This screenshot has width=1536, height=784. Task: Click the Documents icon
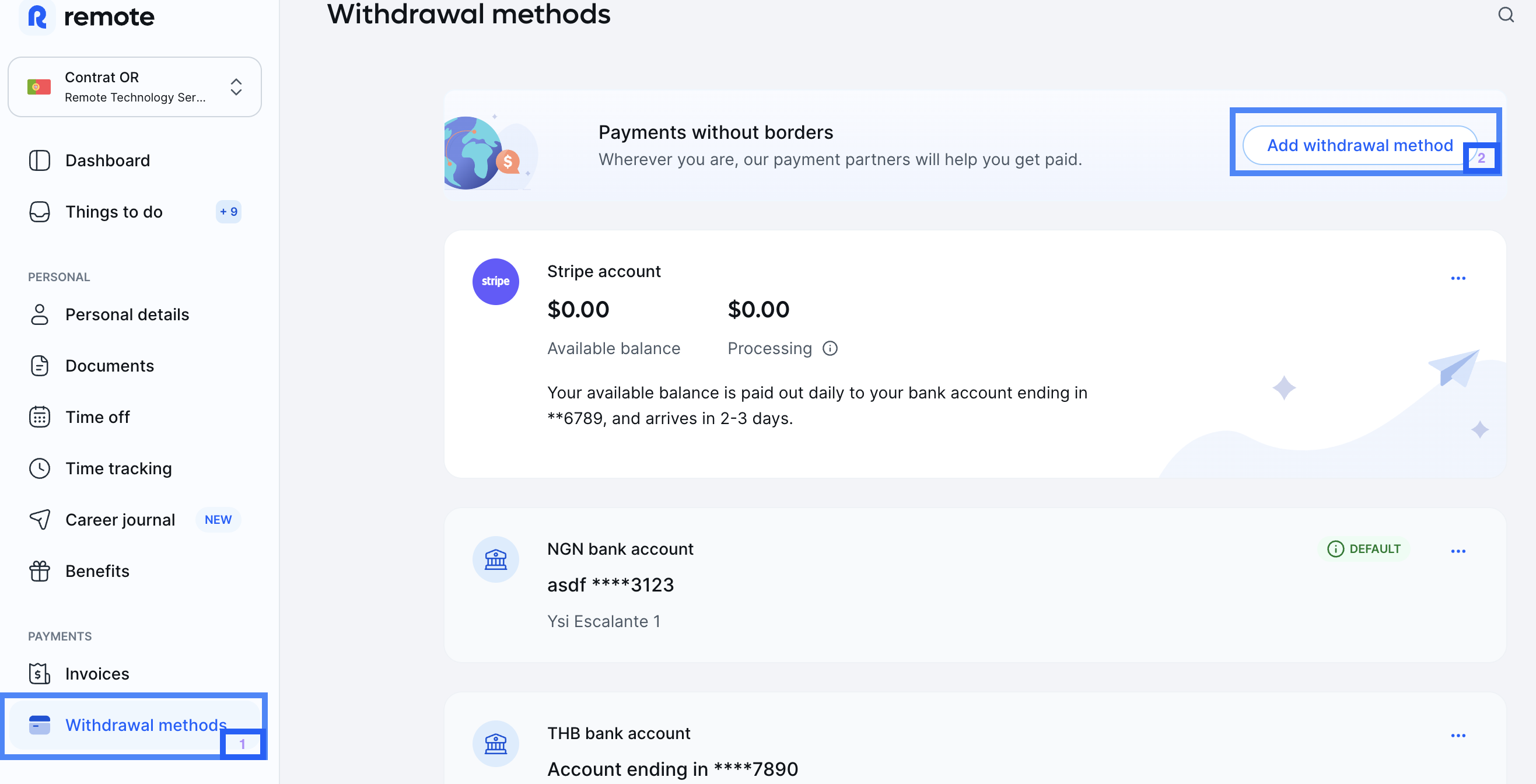click(39, 366)
